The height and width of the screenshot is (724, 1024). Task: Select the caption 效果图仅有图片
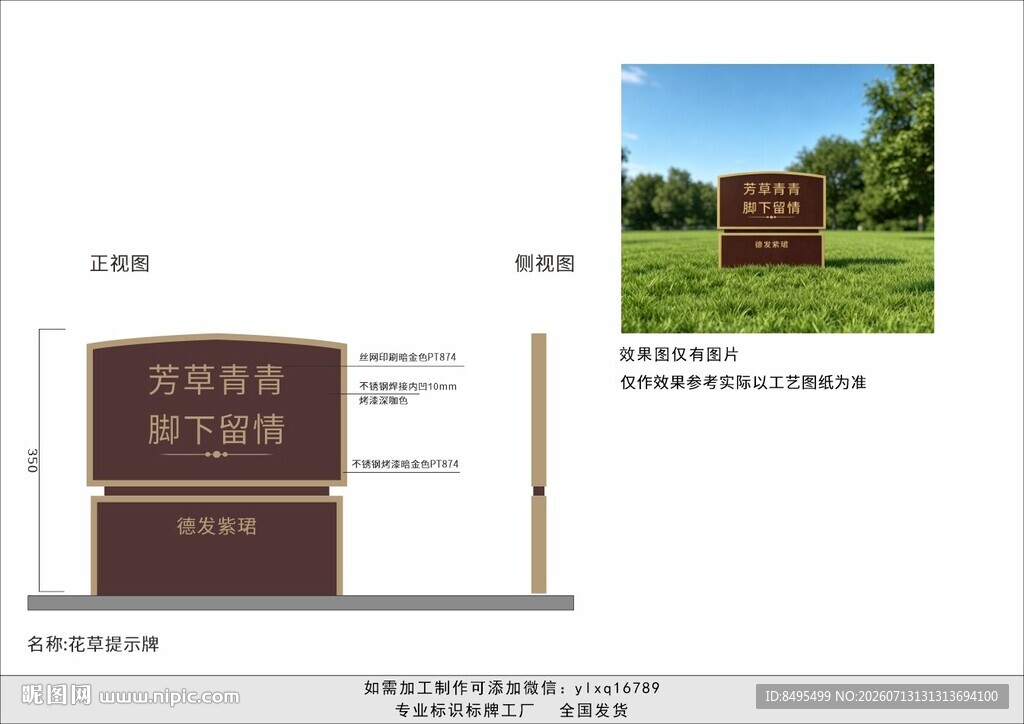(679, 354)
